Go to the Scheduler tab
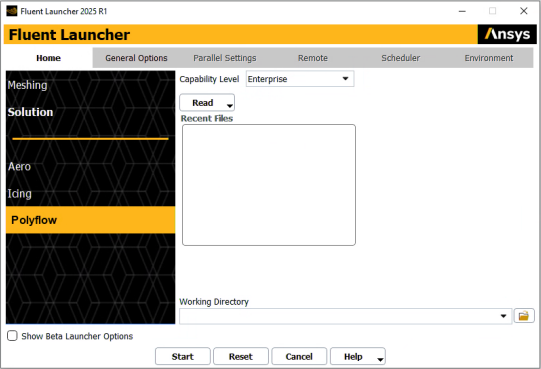Screen dimensions: 541x369 point(401,58)
